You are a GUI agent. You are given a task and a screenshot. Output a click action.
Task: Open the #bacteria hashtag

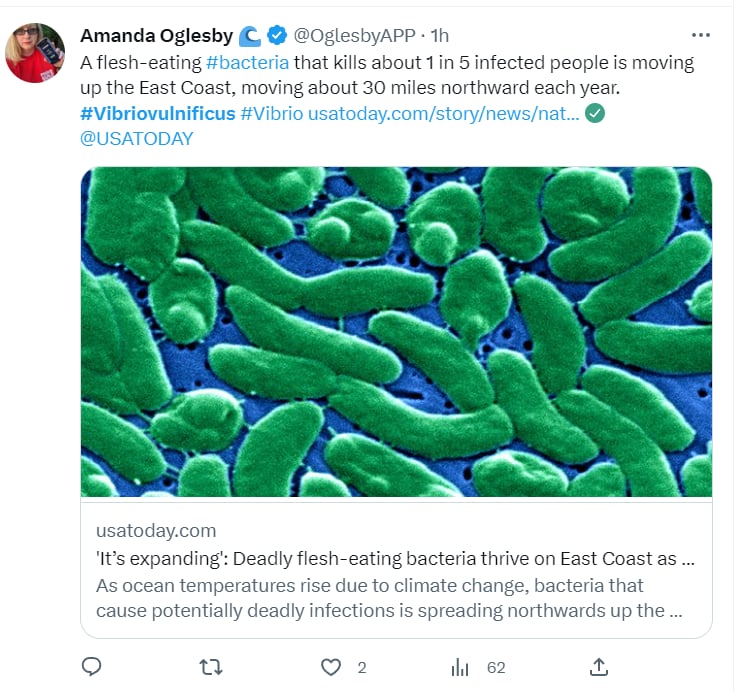[247, 63]
